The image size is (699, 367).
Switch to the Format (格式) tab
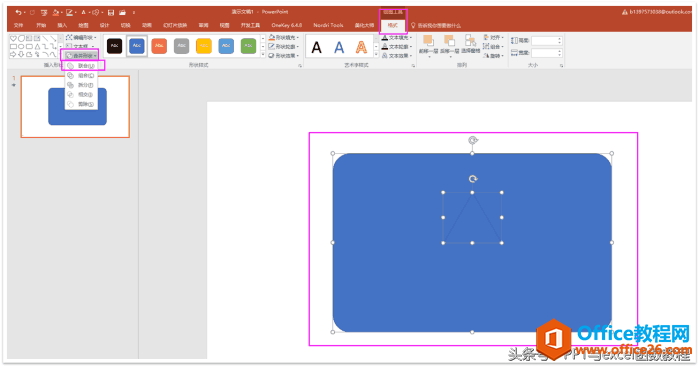(393, 26)
